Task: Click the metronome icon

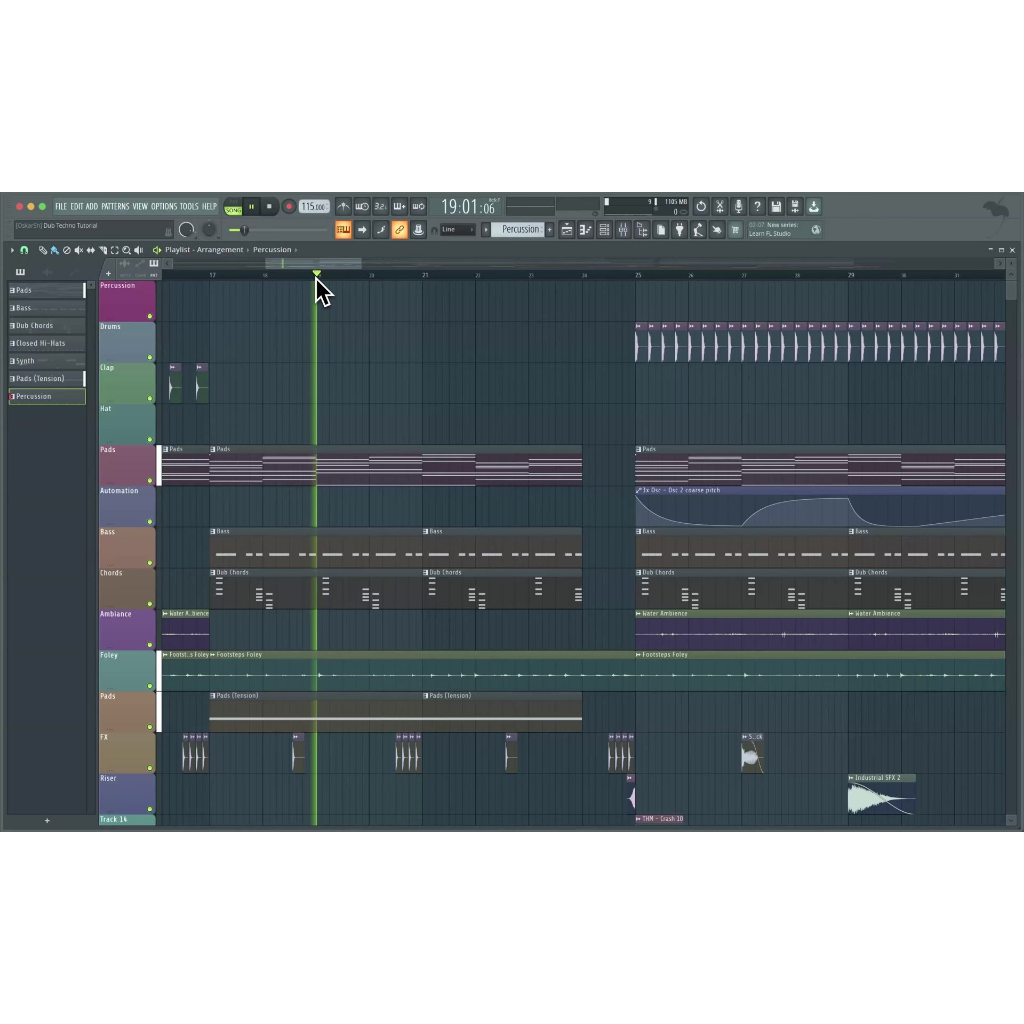Action: [x=343, y=207]
